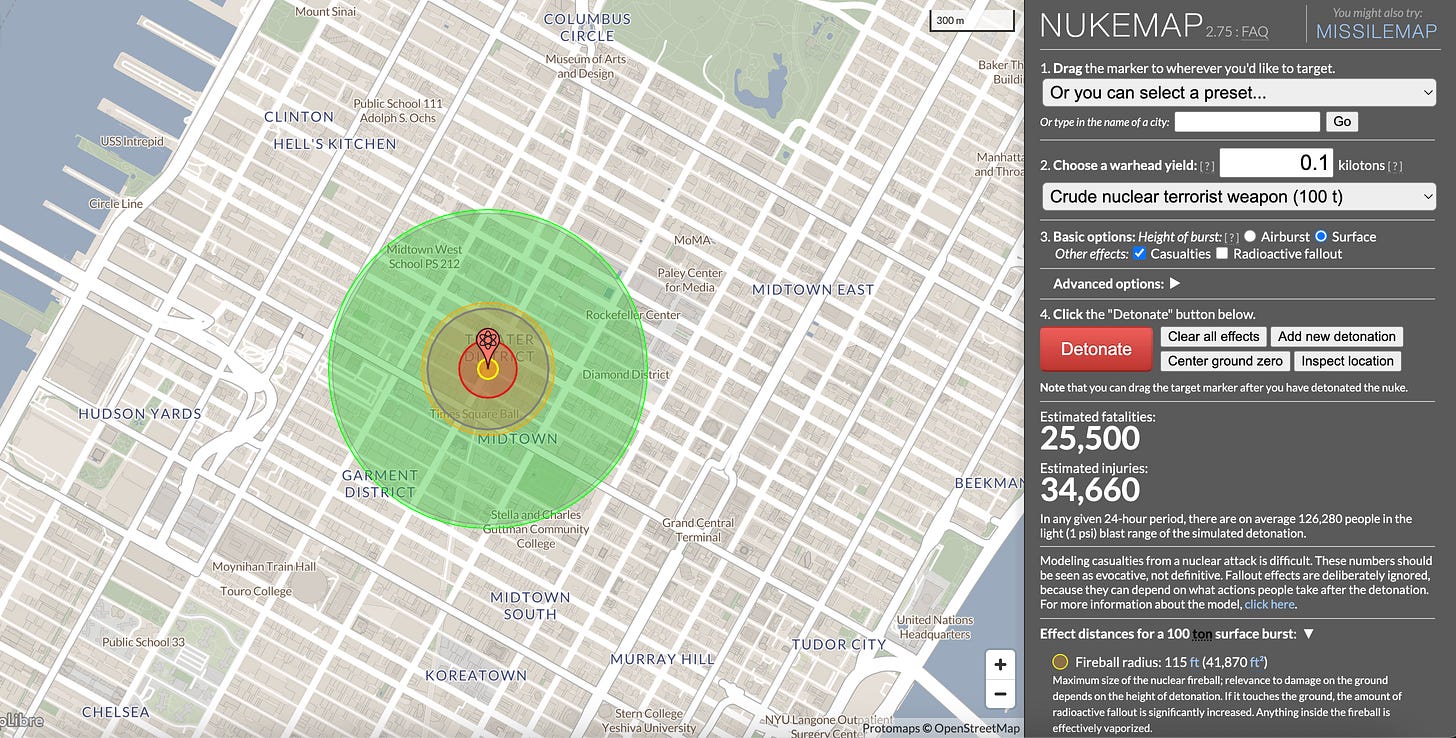This screenshot has width=1456, height=738.
Task: Click the Inspect location button
Action: [1348, 361]
